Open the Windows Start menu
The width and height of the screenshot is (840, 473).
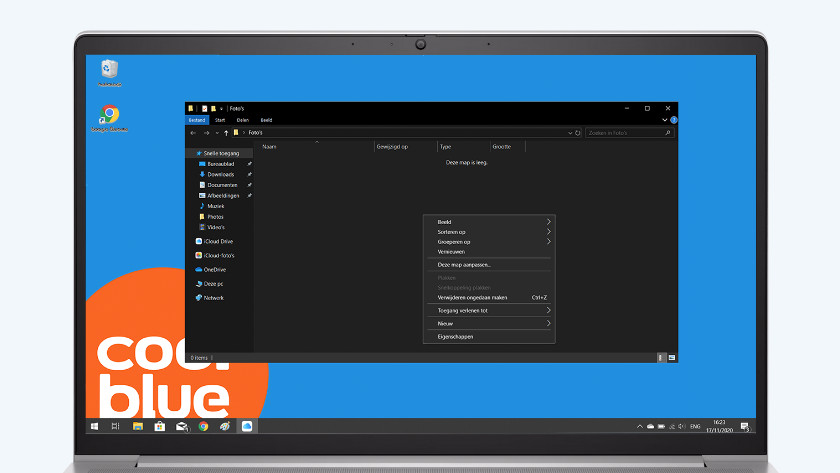point(94,426)
